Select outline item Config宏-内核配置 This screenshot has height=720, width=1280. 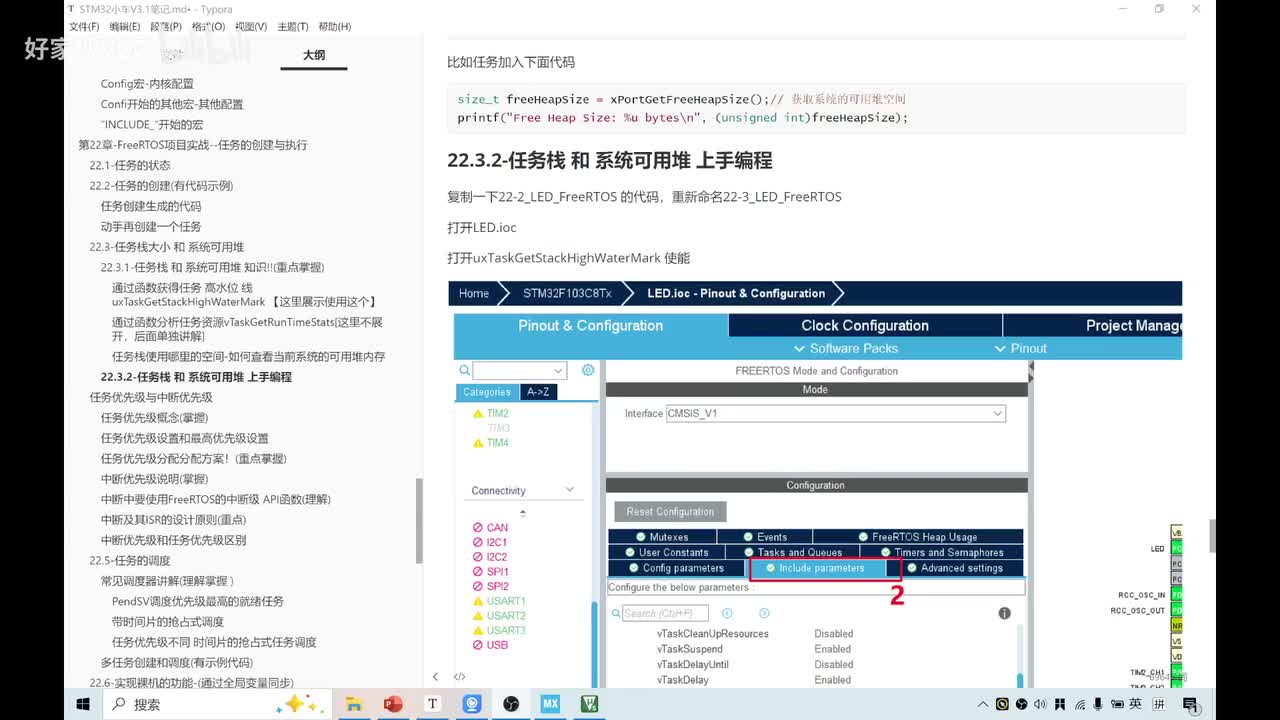[x=147, y=84]
